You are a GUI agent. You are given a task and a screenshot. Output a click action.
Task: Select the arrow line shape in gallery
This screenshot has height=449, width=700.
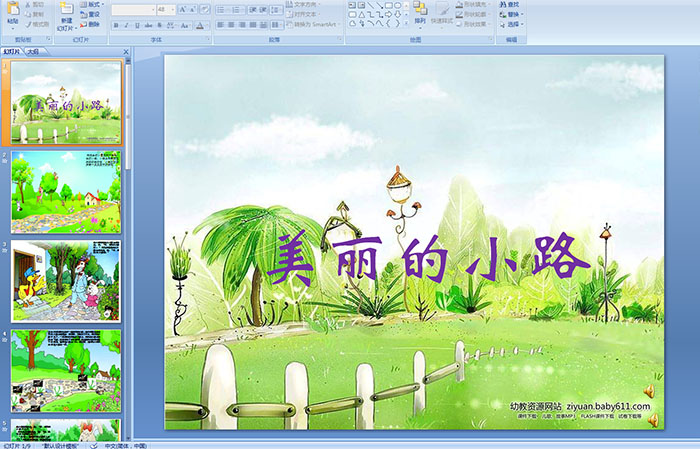[379, 5]
